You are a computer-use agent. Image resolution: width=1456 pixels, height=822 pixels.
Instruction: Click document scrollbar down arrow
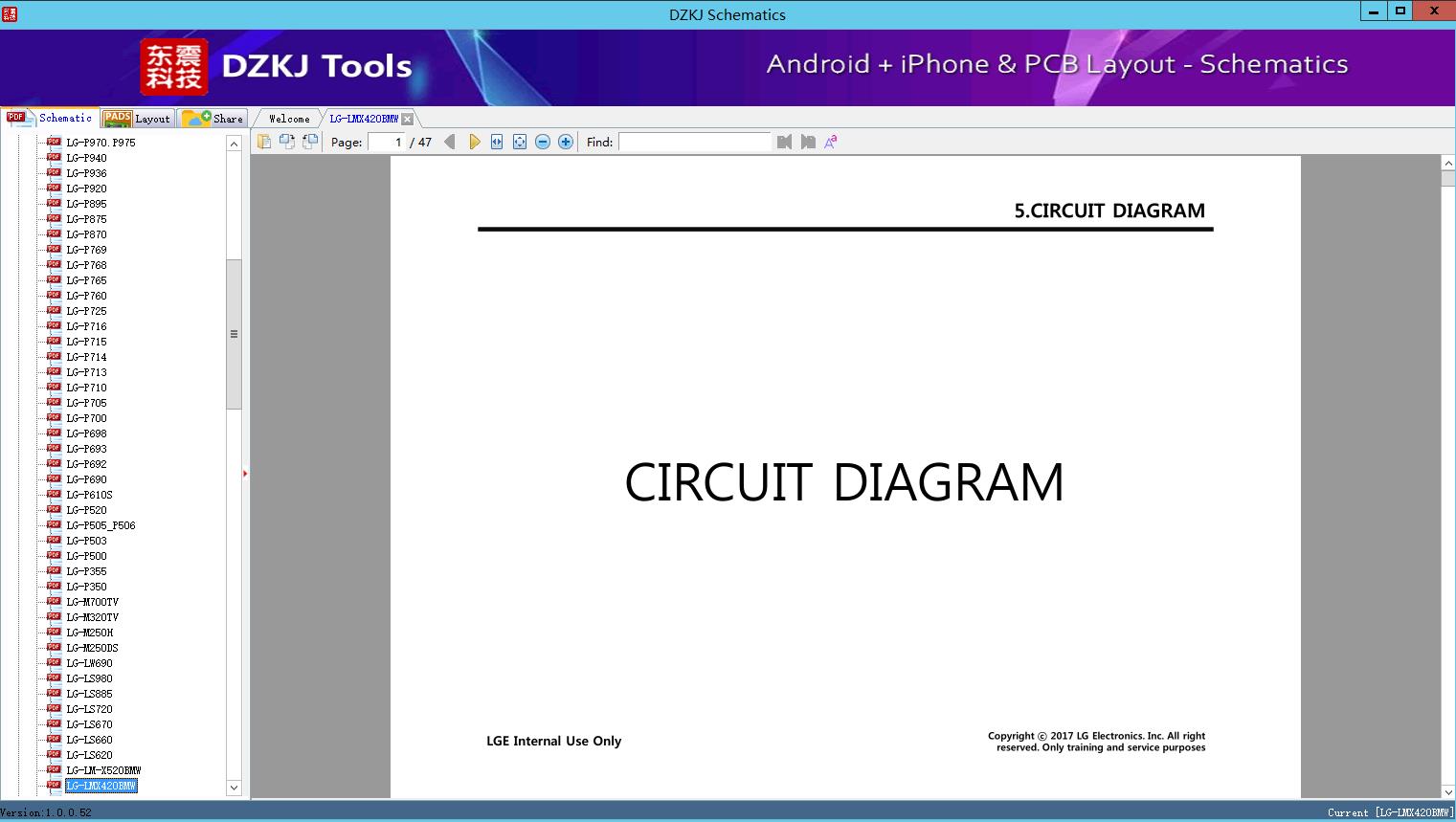click(1448, 791)
